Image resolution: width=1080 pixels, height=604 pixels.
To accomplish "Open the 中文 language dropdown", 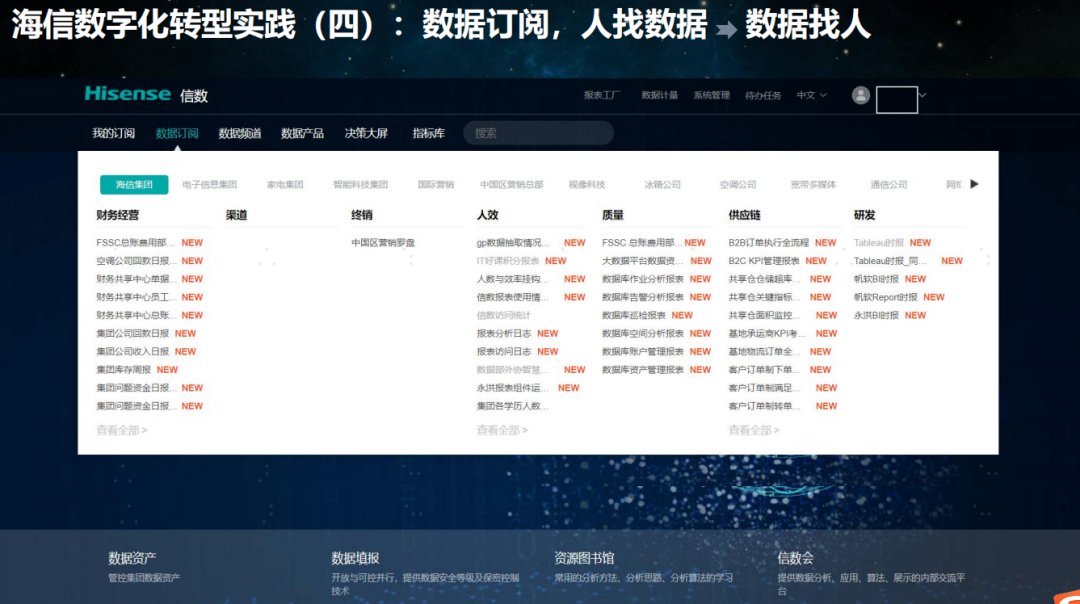I will click(811, 95).
